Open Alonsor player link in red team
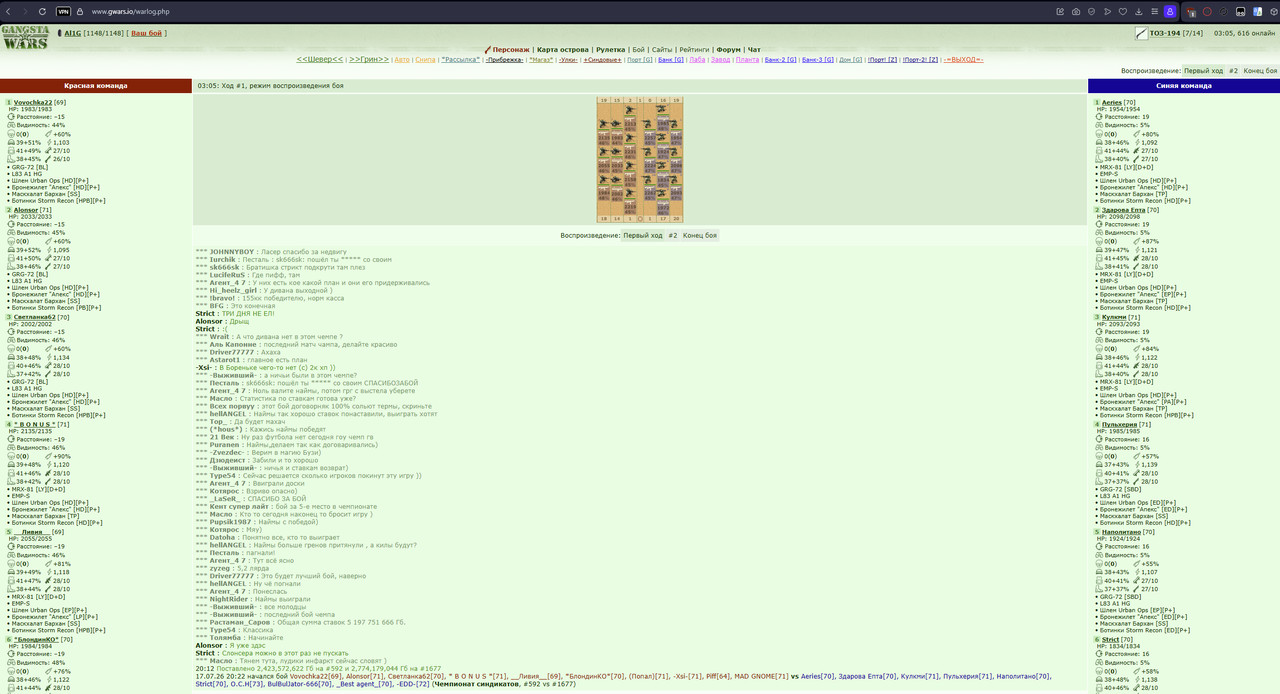Image resolution: width=1280 pixels, height=694 pixels. coord(26,210)
